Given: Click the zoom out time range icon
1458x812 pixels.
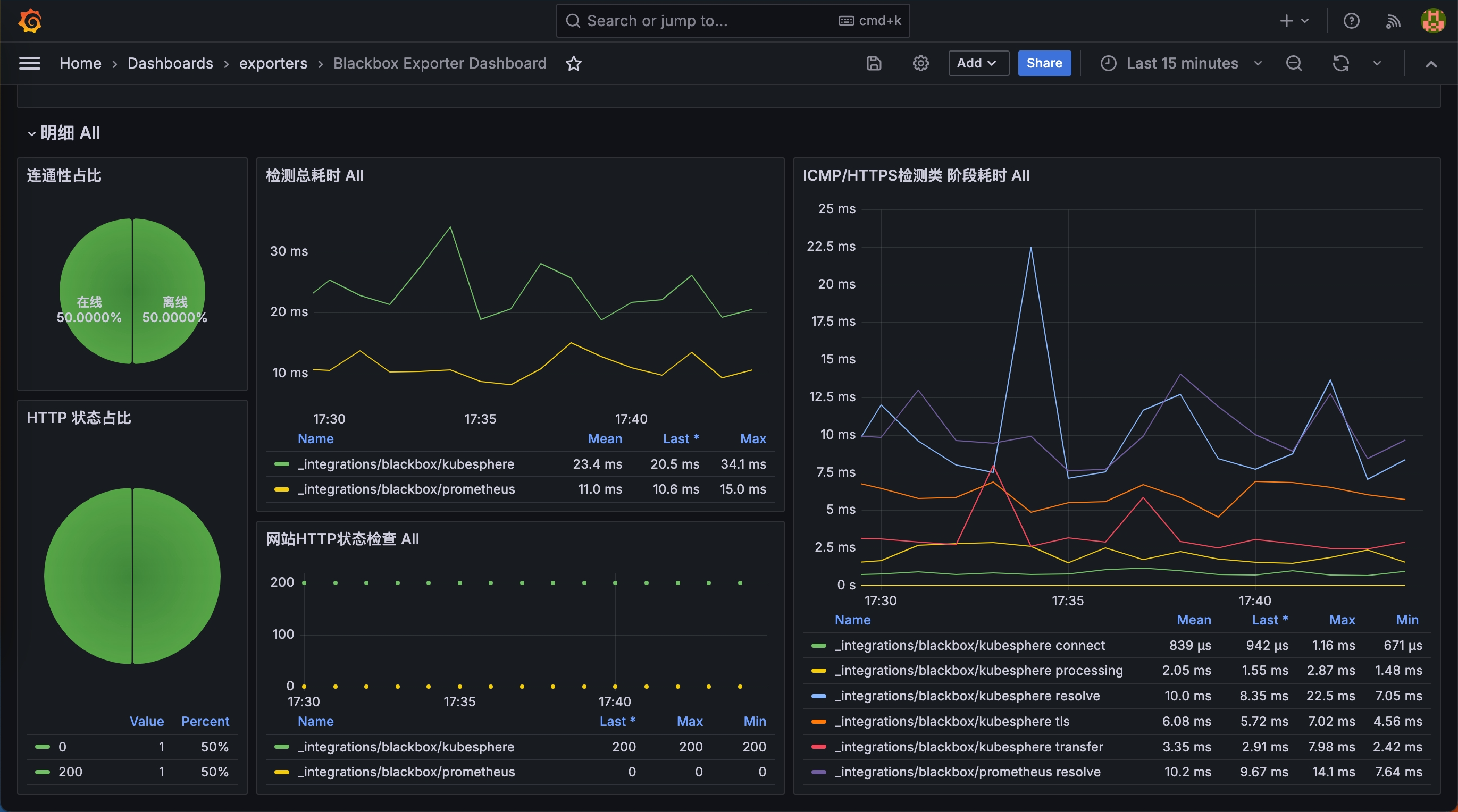Looking at the screenshot, I should (1294, 63).
